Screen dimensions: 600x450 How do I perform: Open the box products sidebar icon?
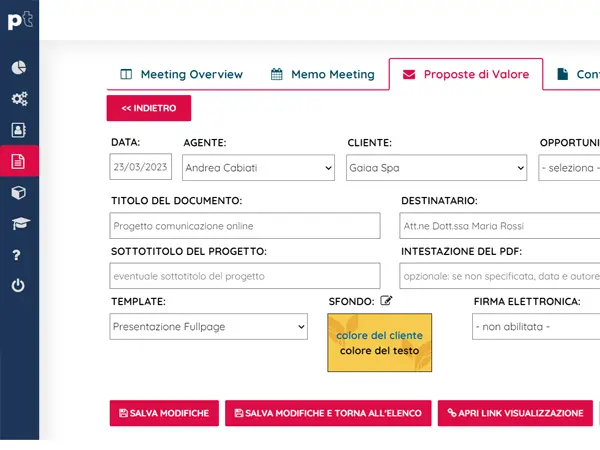point(18,192)
